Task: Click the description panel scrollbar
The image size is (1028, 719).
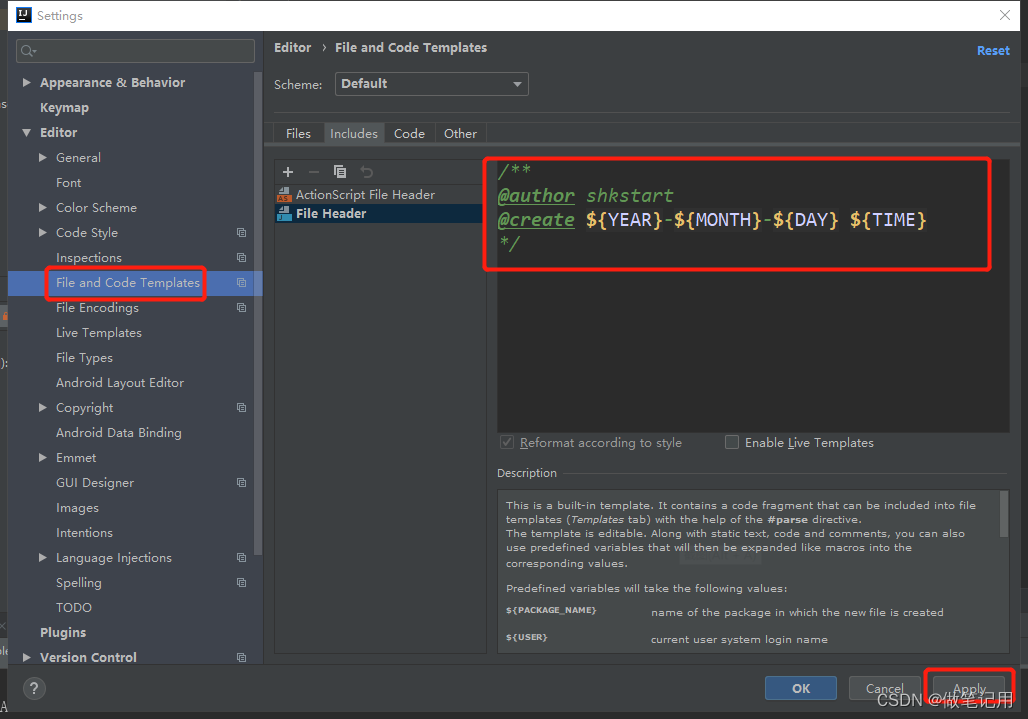Action: (1004, 515)
